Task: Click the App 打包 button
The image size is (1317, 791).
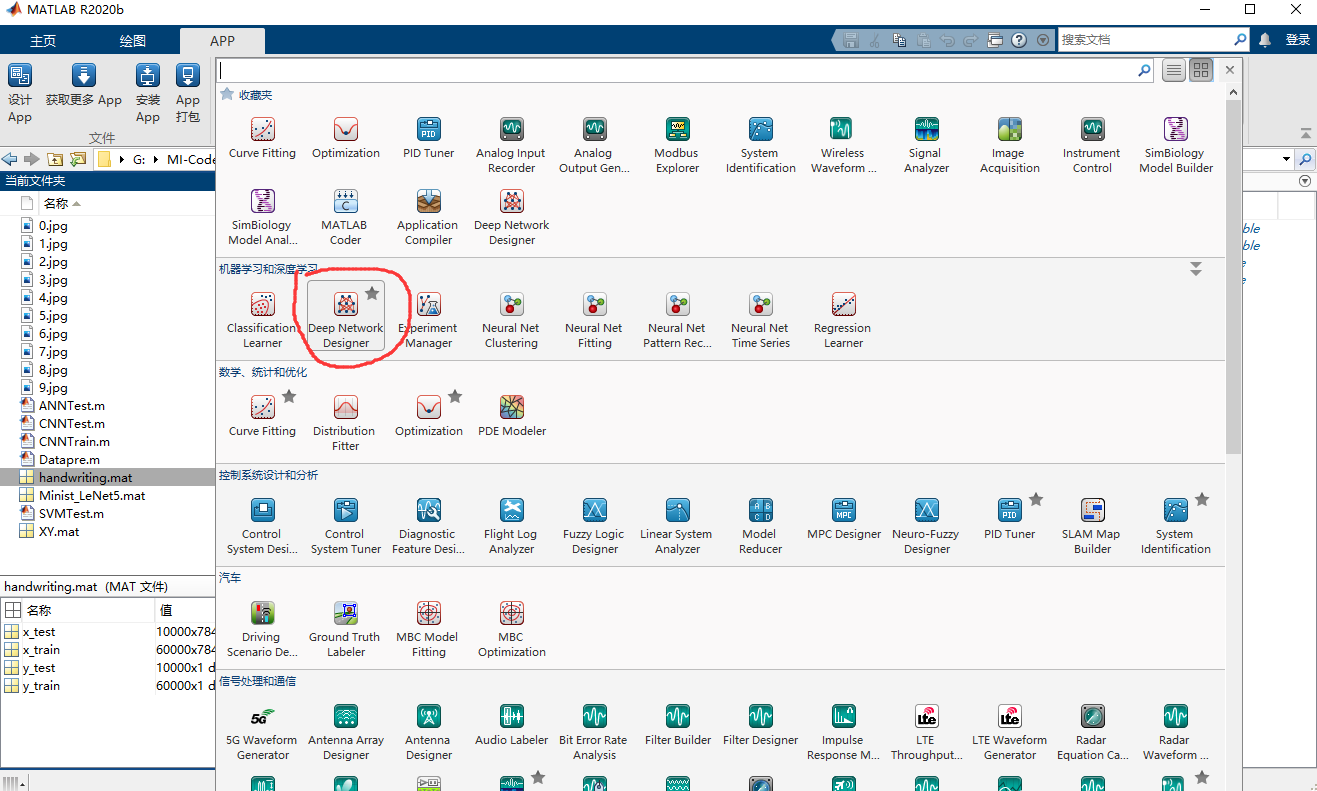Action: click(188, 93)
